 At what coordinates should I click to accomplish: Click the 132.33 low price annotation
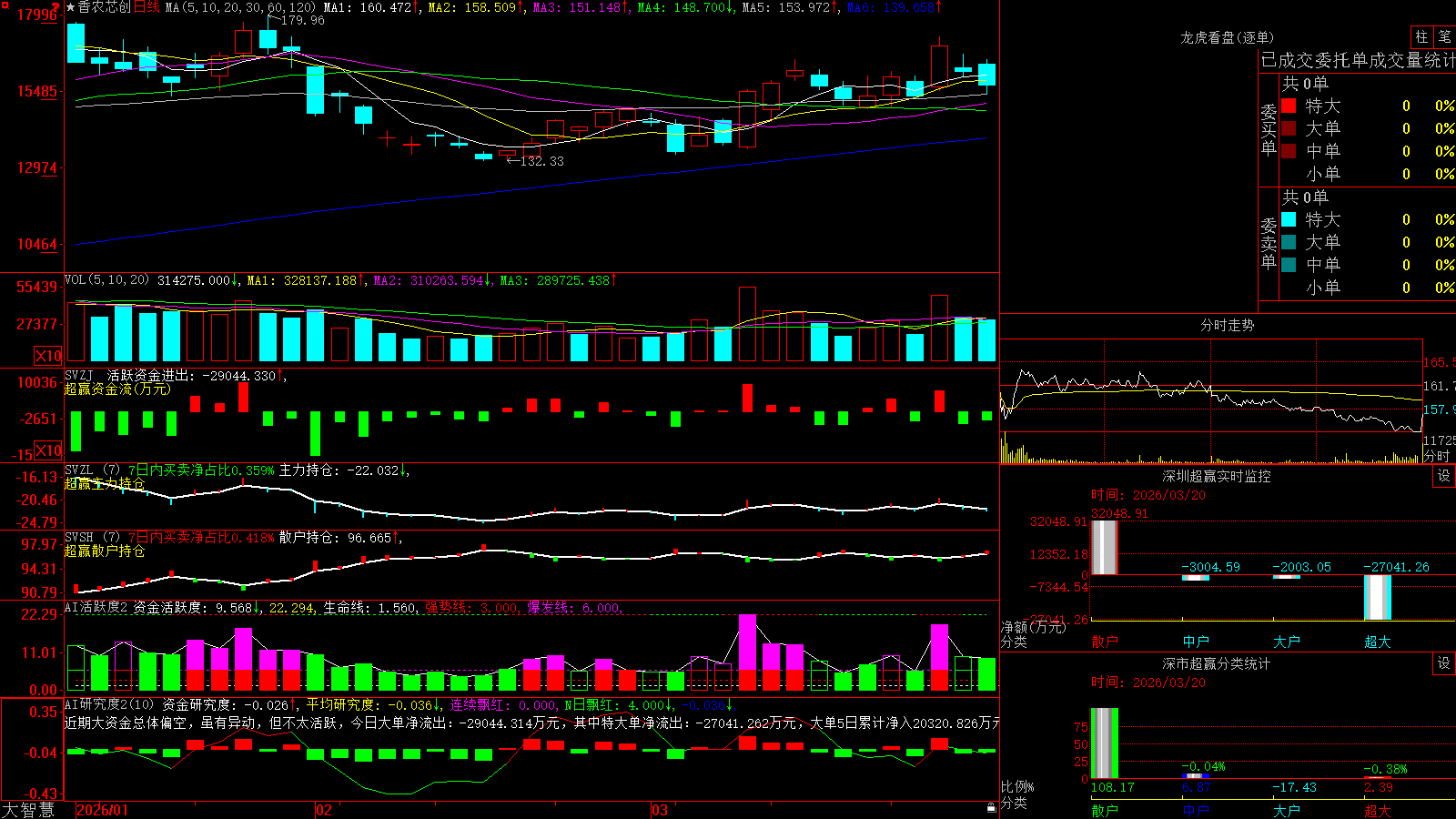[x=541, y=161]
